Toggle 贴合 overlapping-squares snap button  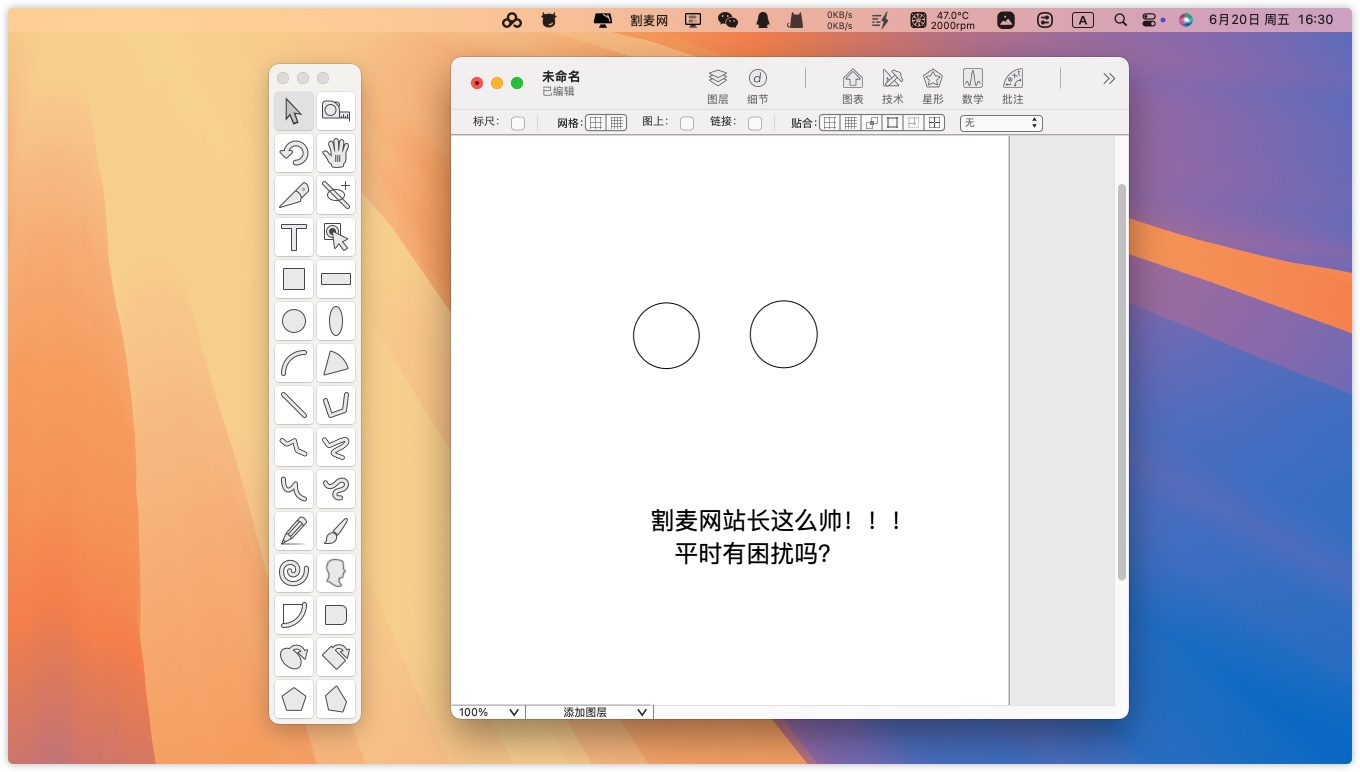(872, 123)
